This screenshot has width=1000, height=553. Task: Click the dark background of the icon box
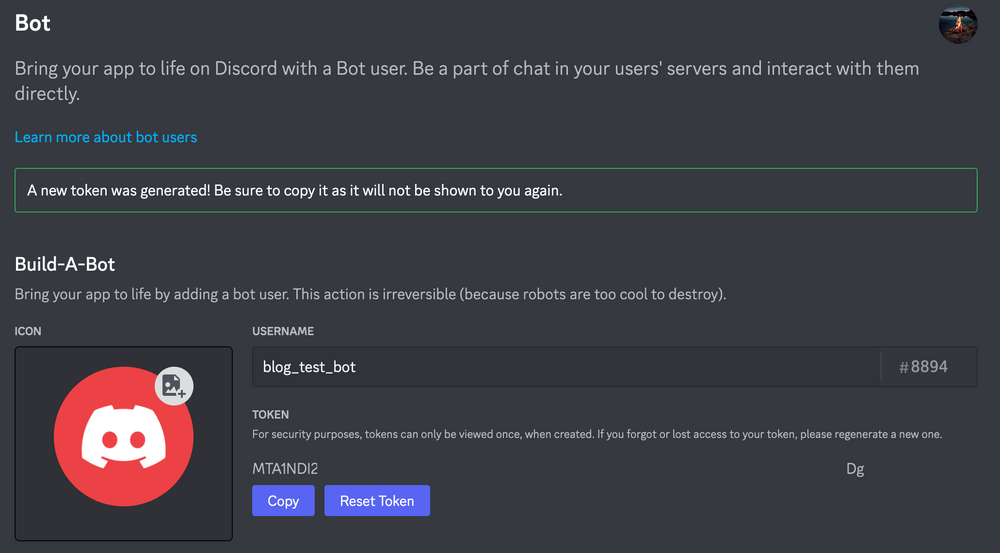[40, 520]
